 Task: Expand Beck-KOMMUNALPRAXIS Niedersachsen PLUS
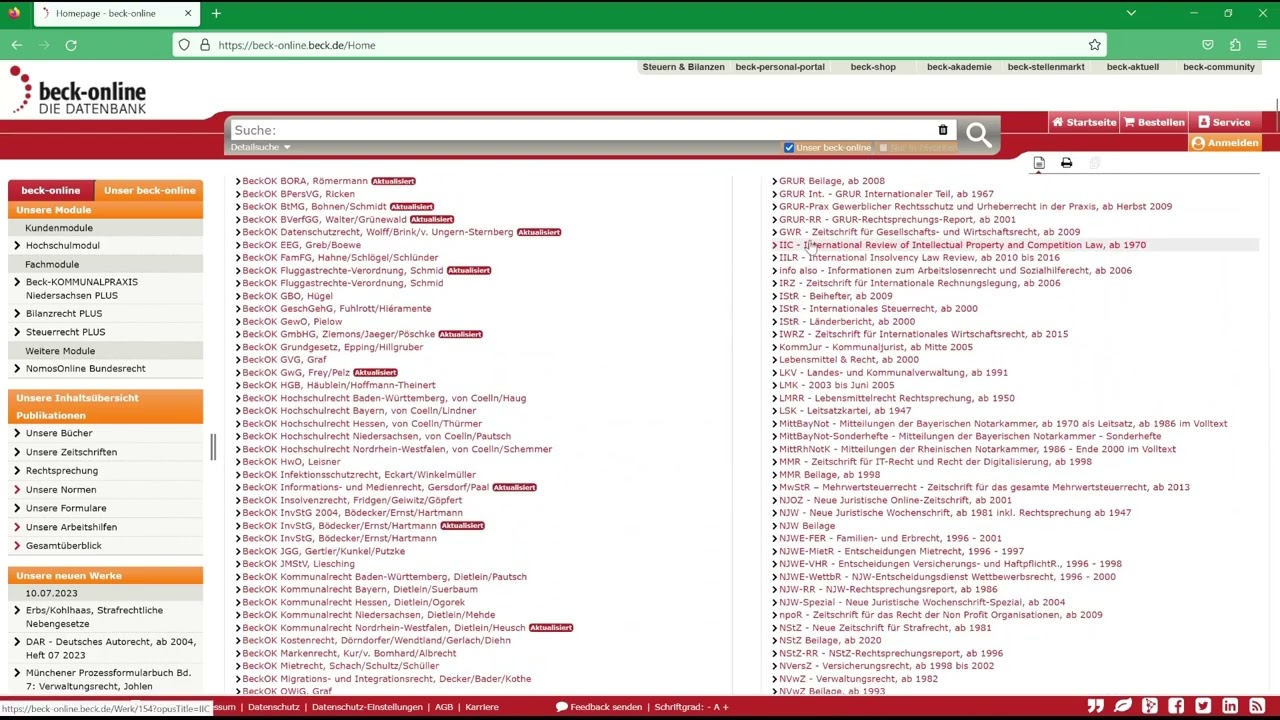pos(17,282)
